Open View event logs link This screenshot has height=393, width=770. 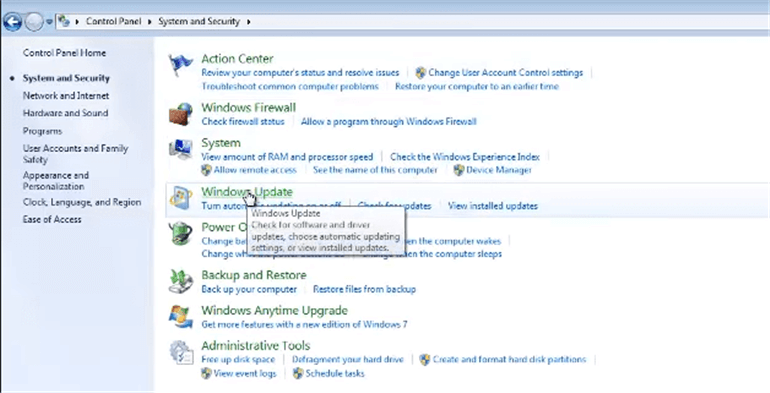coord(245,373)
